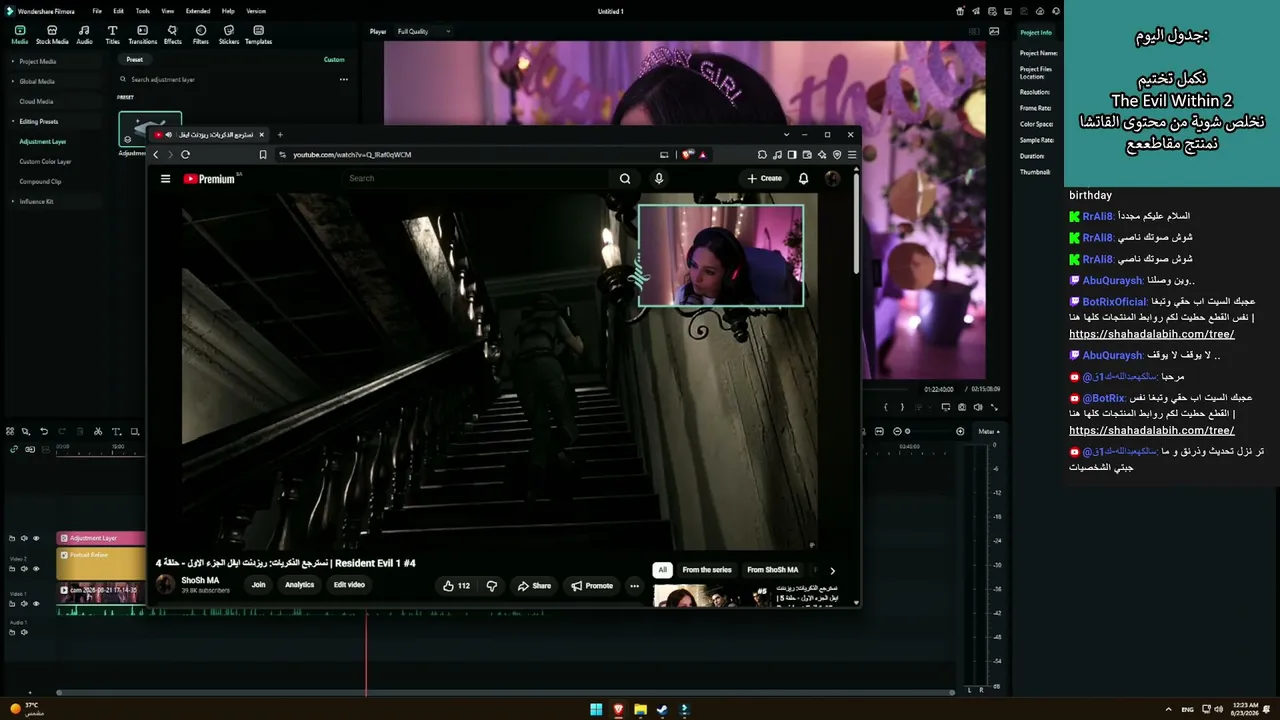
Task: Open the Tools menu in Filmora
Action: (x=143, y=11)
